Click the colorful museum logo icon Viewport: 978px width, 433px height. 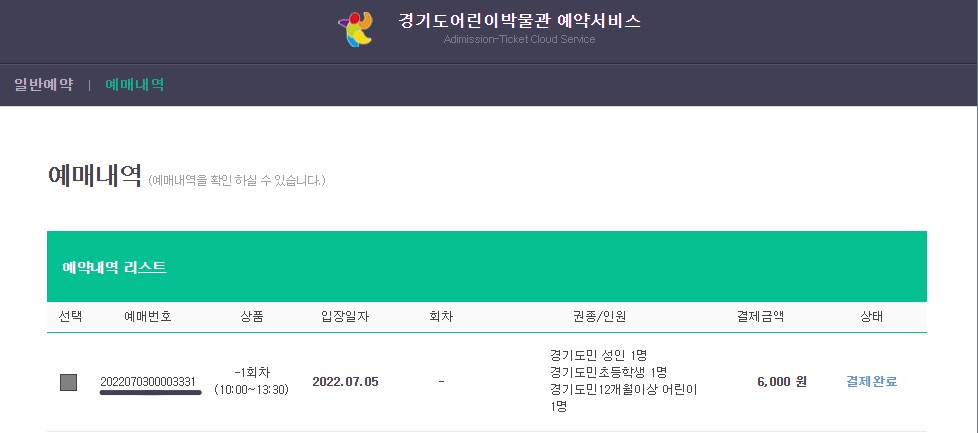coord(355,29)
